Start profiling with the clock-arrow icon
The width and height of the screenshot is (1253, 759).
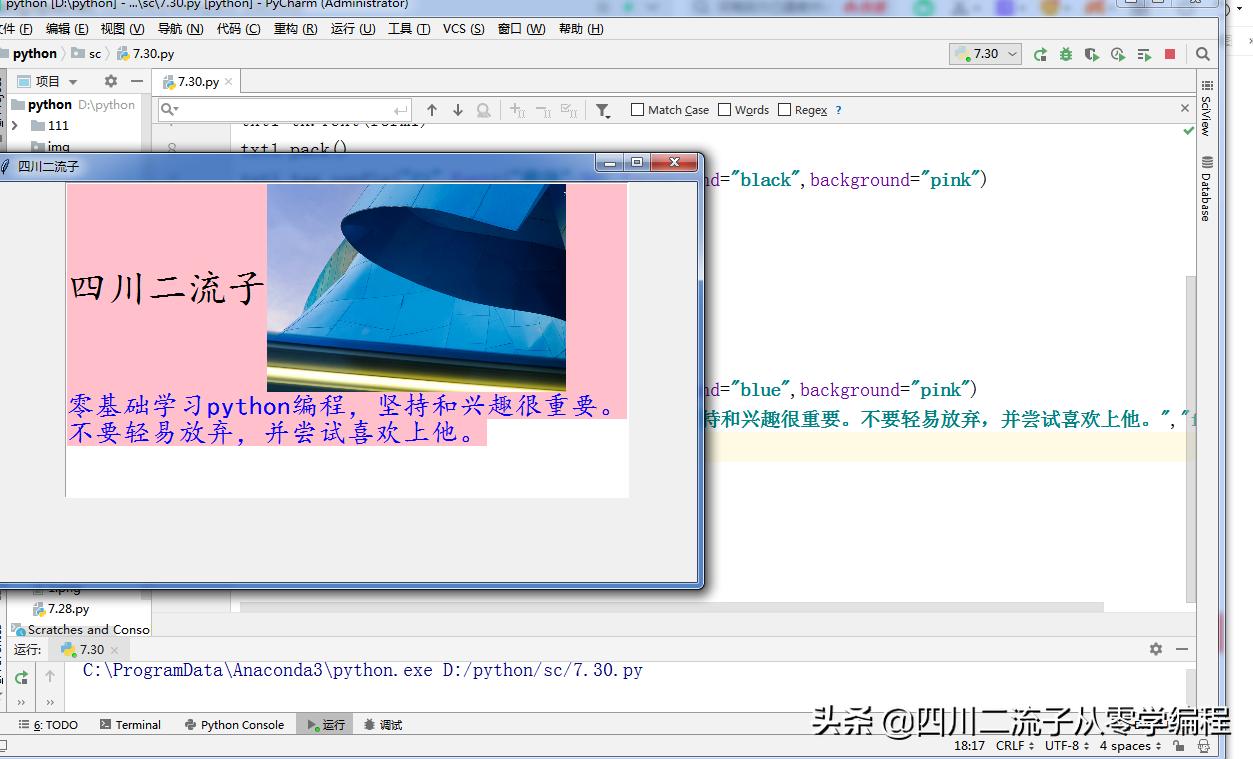pyautogui.click(x=1118, y=54)
